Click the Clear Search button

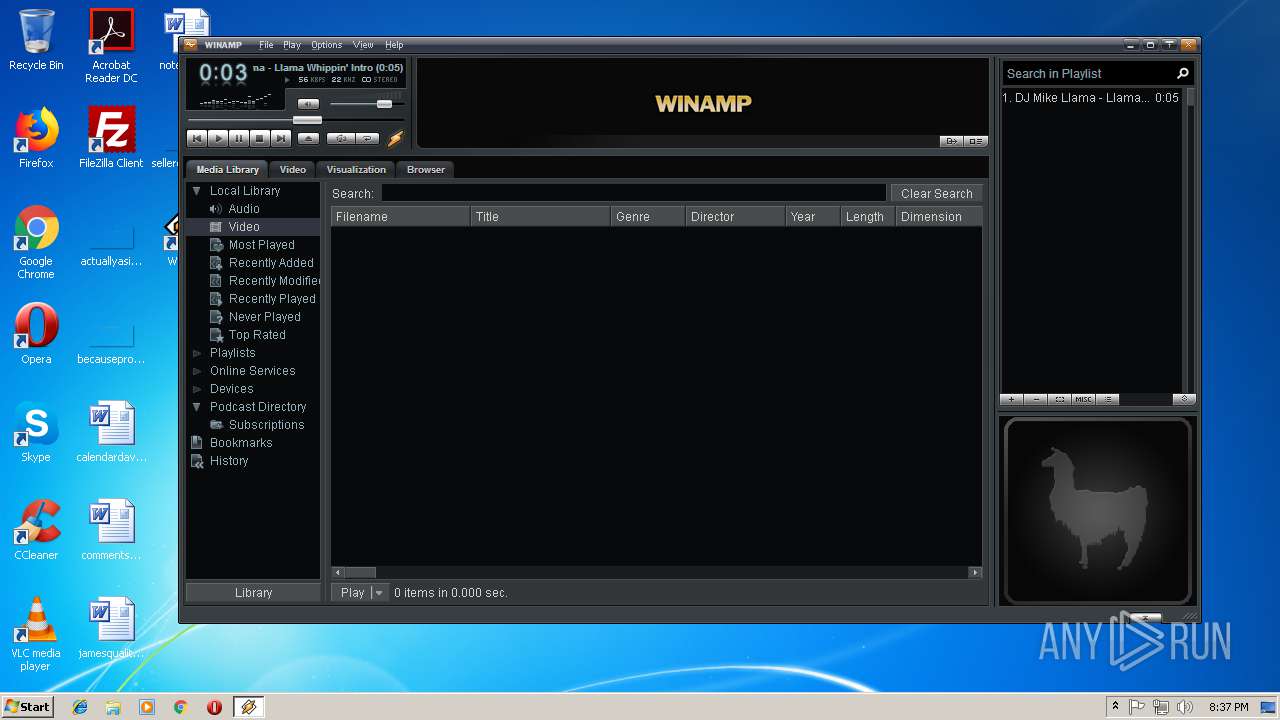[936, 193]
